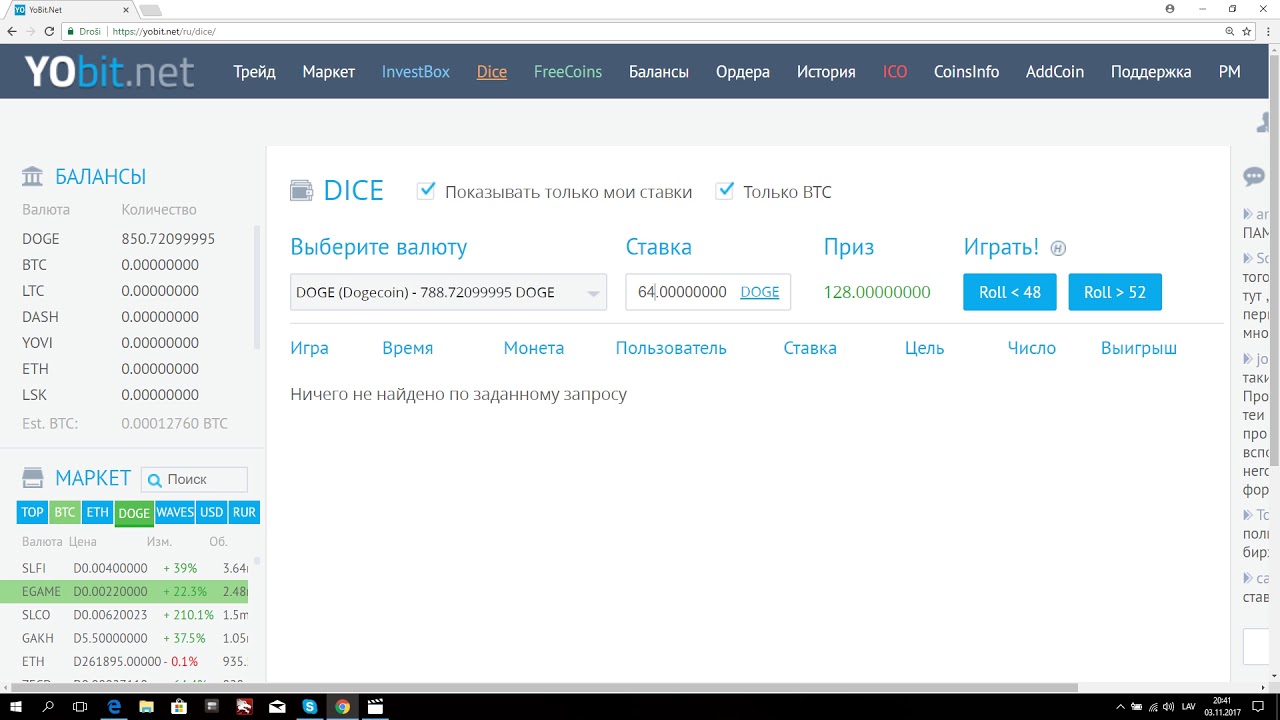Select the BTC market tab
1280x720 pixels.
coord(65,512)
